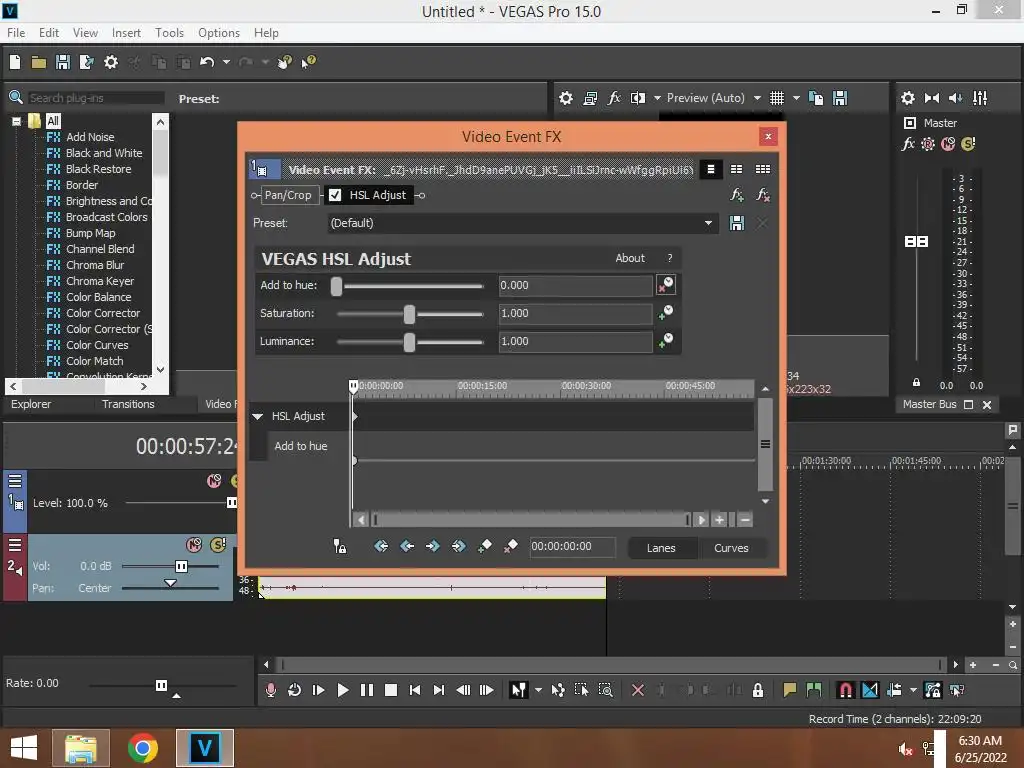Click the Luminance value field

(575, 342)
